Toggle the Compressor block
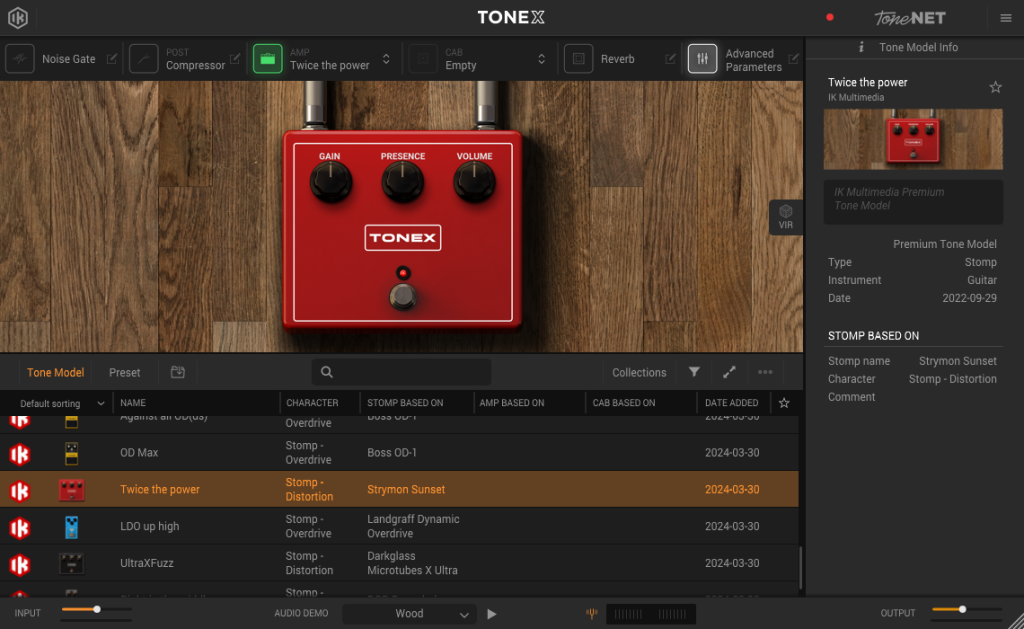 [144, 59]
